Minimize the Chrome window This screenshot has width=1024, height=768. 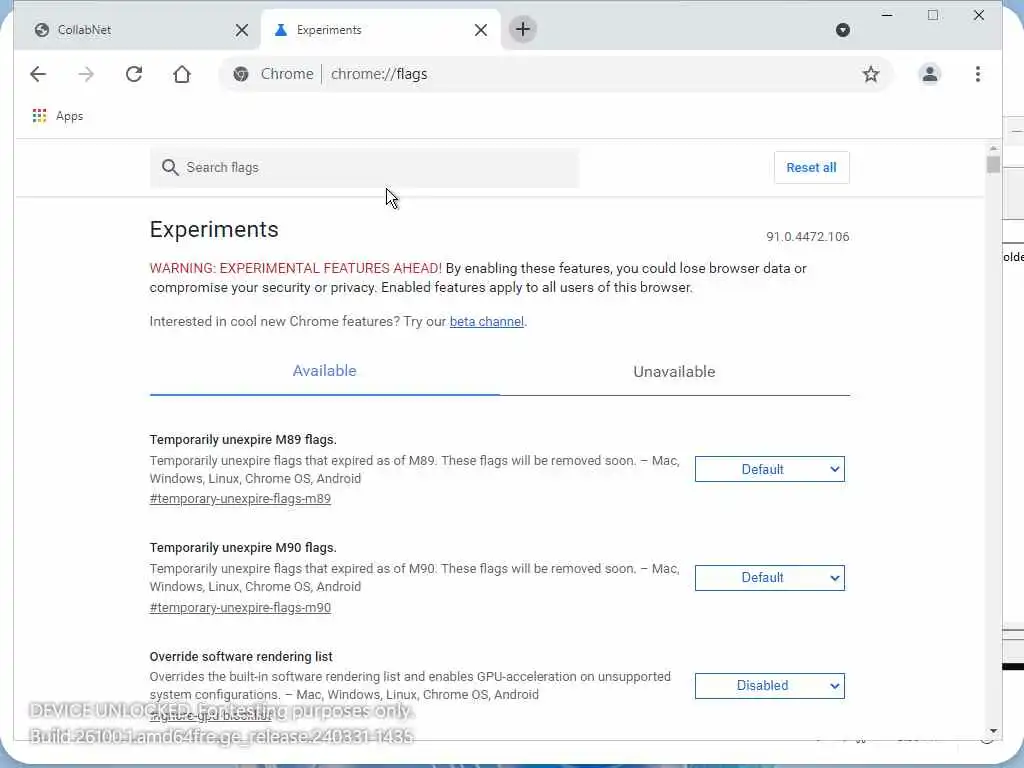coord(887,15)
